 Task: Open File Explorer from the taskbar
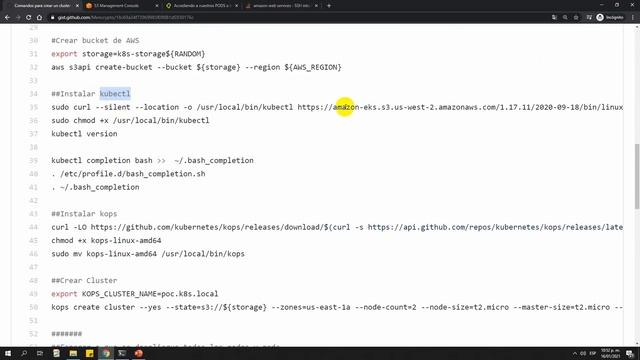(73, 353)
